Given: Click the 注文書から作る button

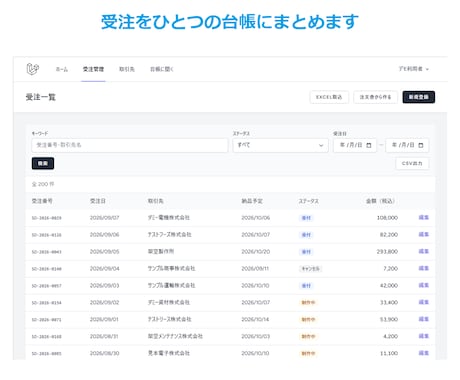Looking at the screenshot, I should [375, 97].
